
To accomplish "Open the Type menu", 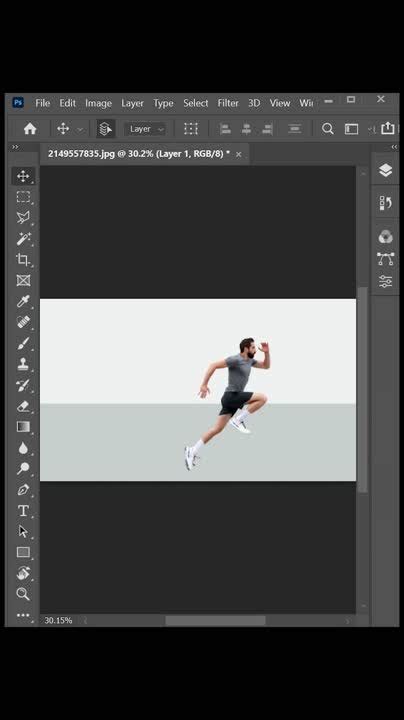I will click(x=163, y=103).
